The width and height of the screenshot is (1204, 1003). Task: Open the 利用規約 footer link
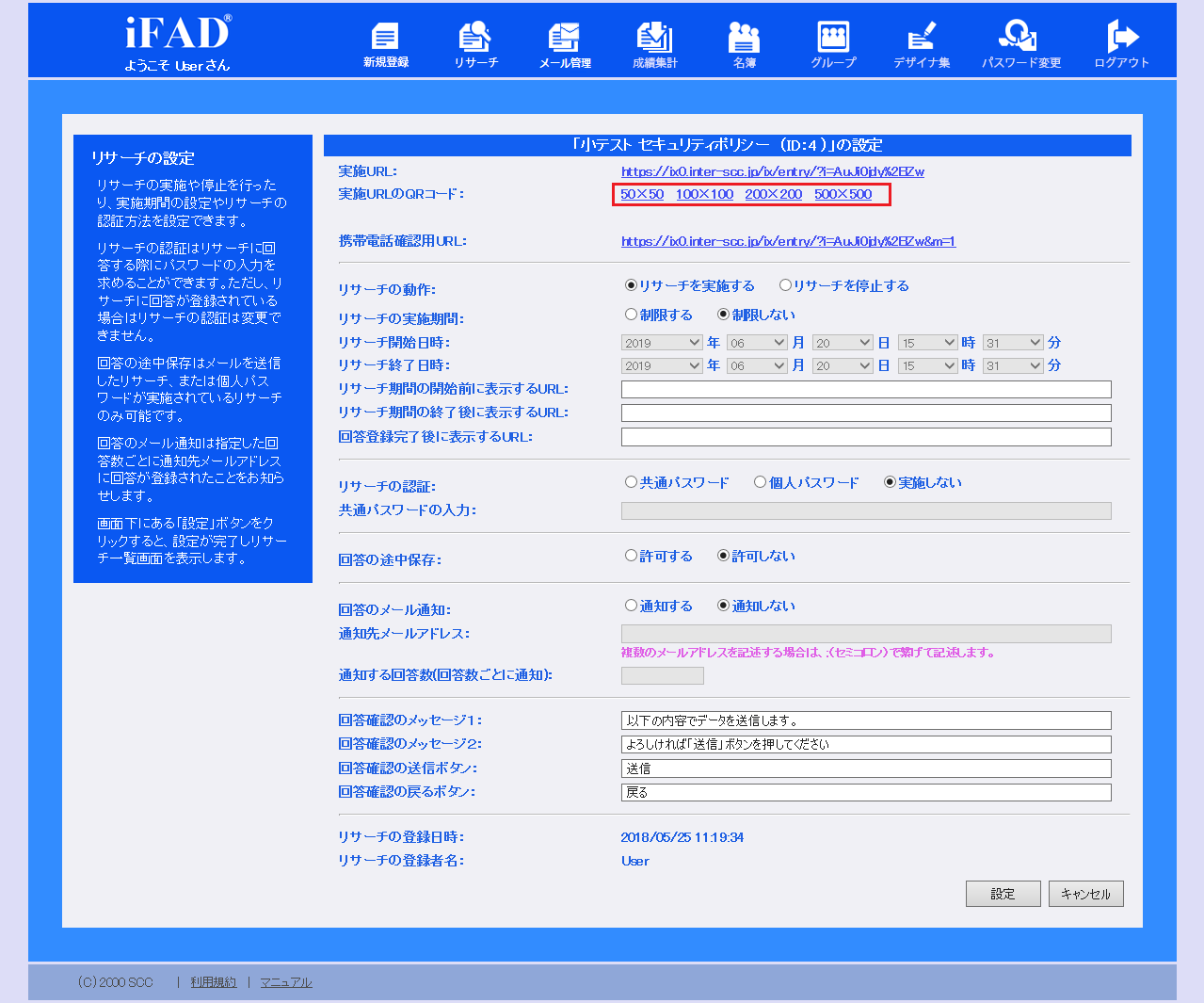coord(214,982)
